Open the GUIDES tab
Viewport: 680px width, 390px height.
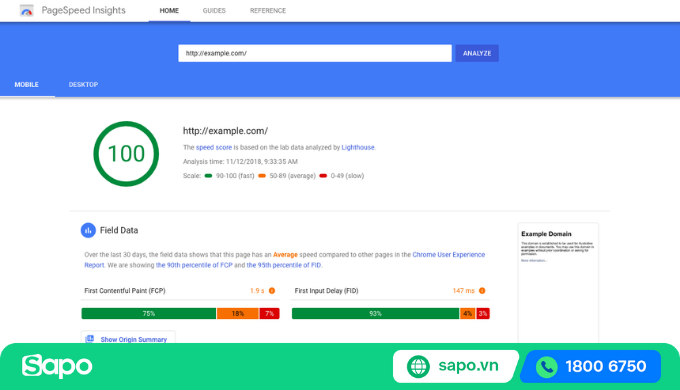tap(214, 11)
